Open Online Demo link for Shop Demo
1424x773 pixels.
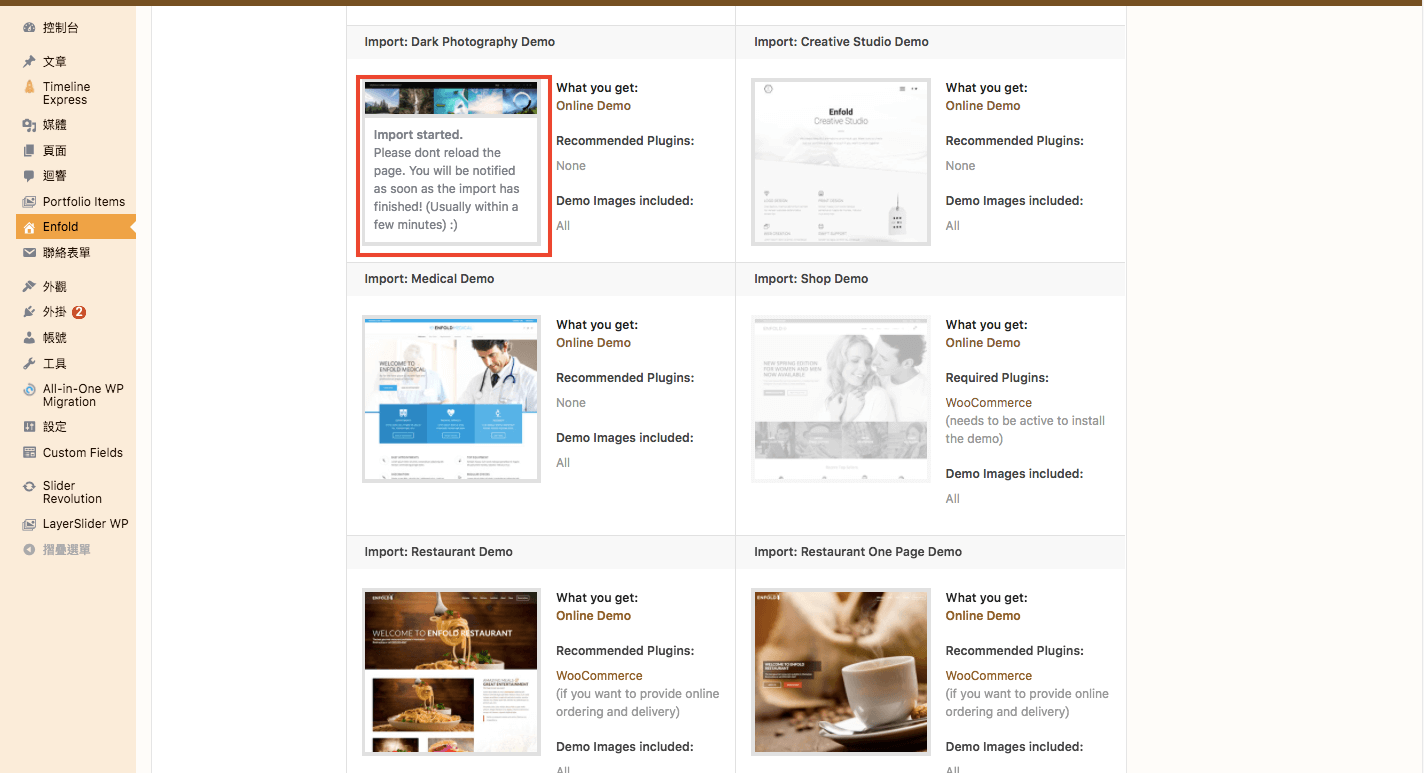[x=983, y=343]
